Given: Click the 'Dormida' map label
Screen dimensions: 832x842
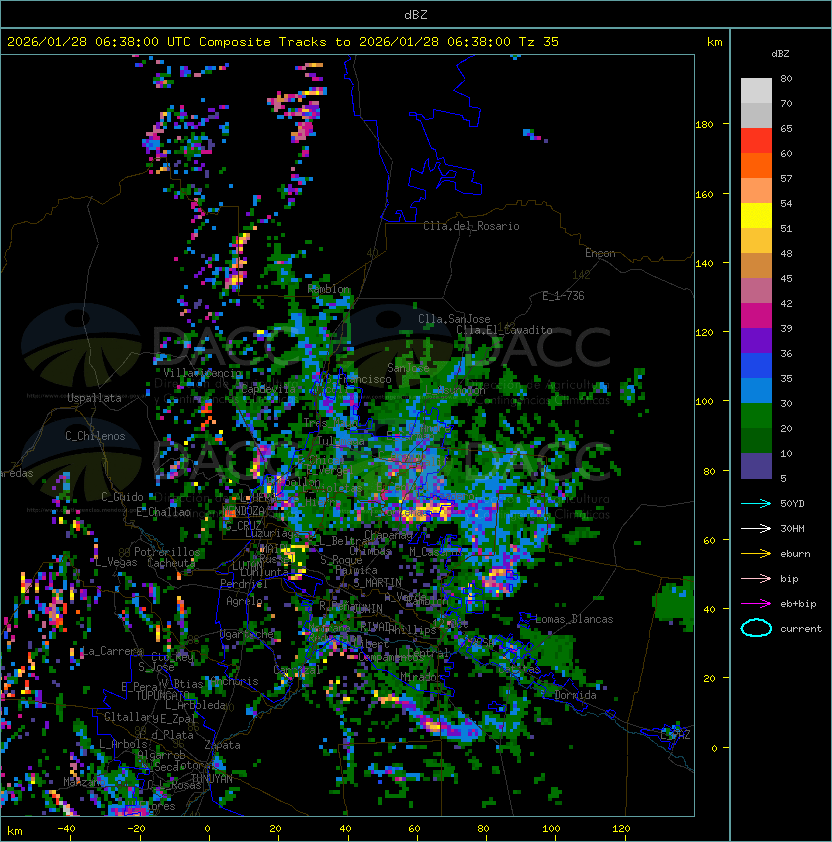Looking at the screenshot, I should (x=575, y=695).
